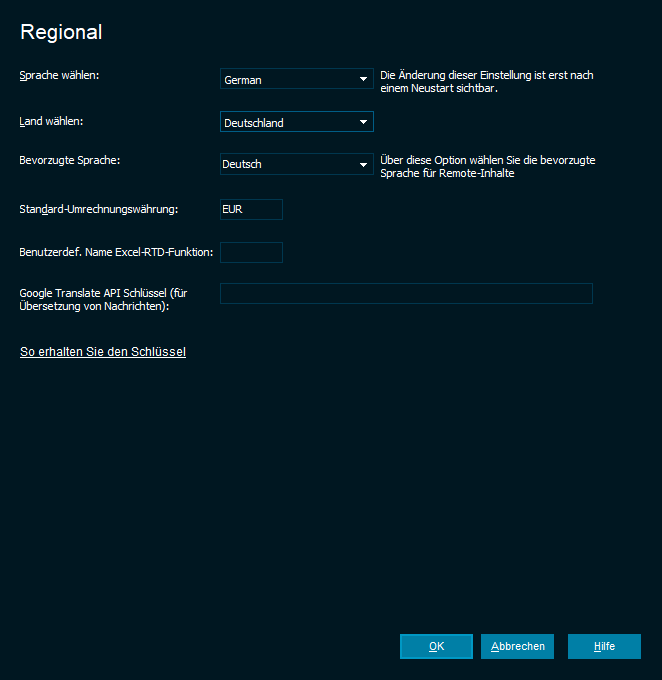Click the Google Translate API Schlüssel field

pos(406,293)
